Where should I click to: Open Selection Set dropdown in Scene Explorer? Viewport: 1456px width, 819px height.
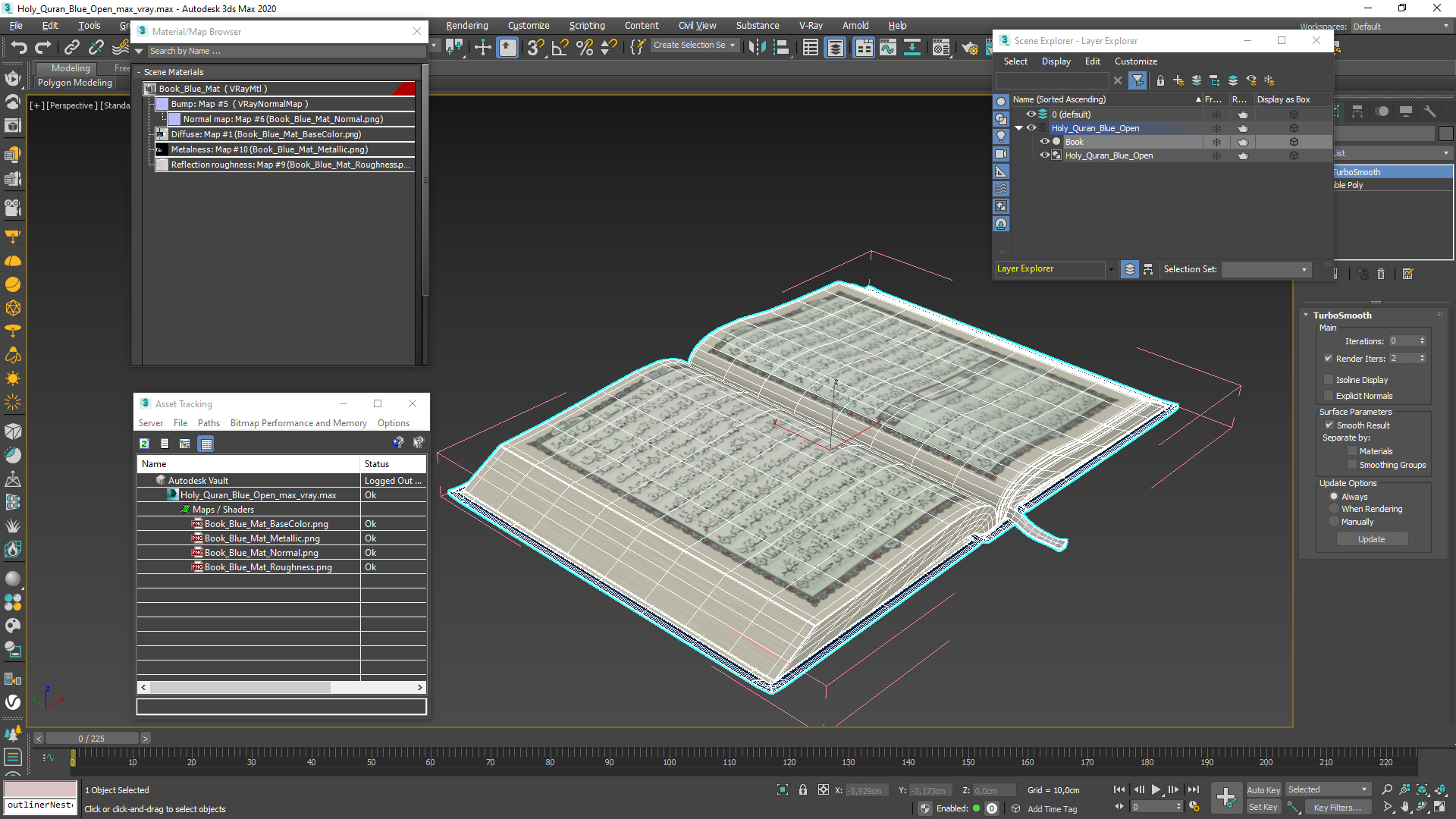point(1304,269)
